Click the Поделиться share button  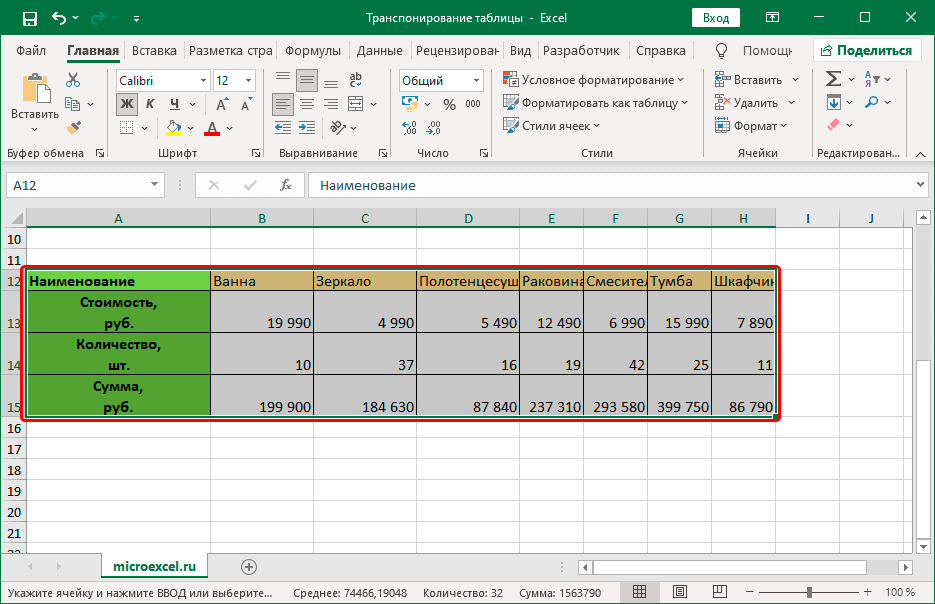tap(866, 51)
